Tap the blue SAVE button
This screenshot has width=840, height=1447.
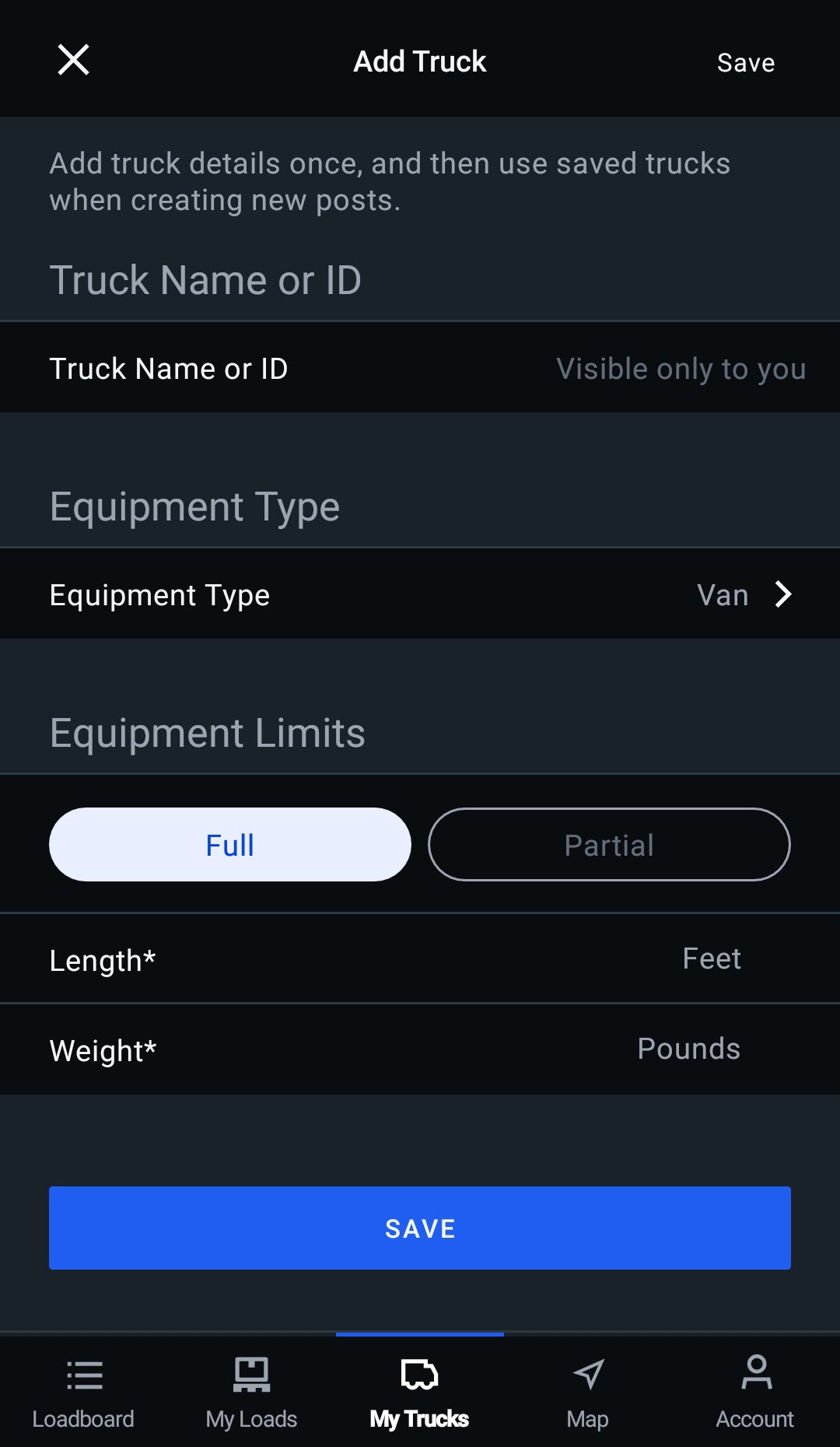(420, 1228)
